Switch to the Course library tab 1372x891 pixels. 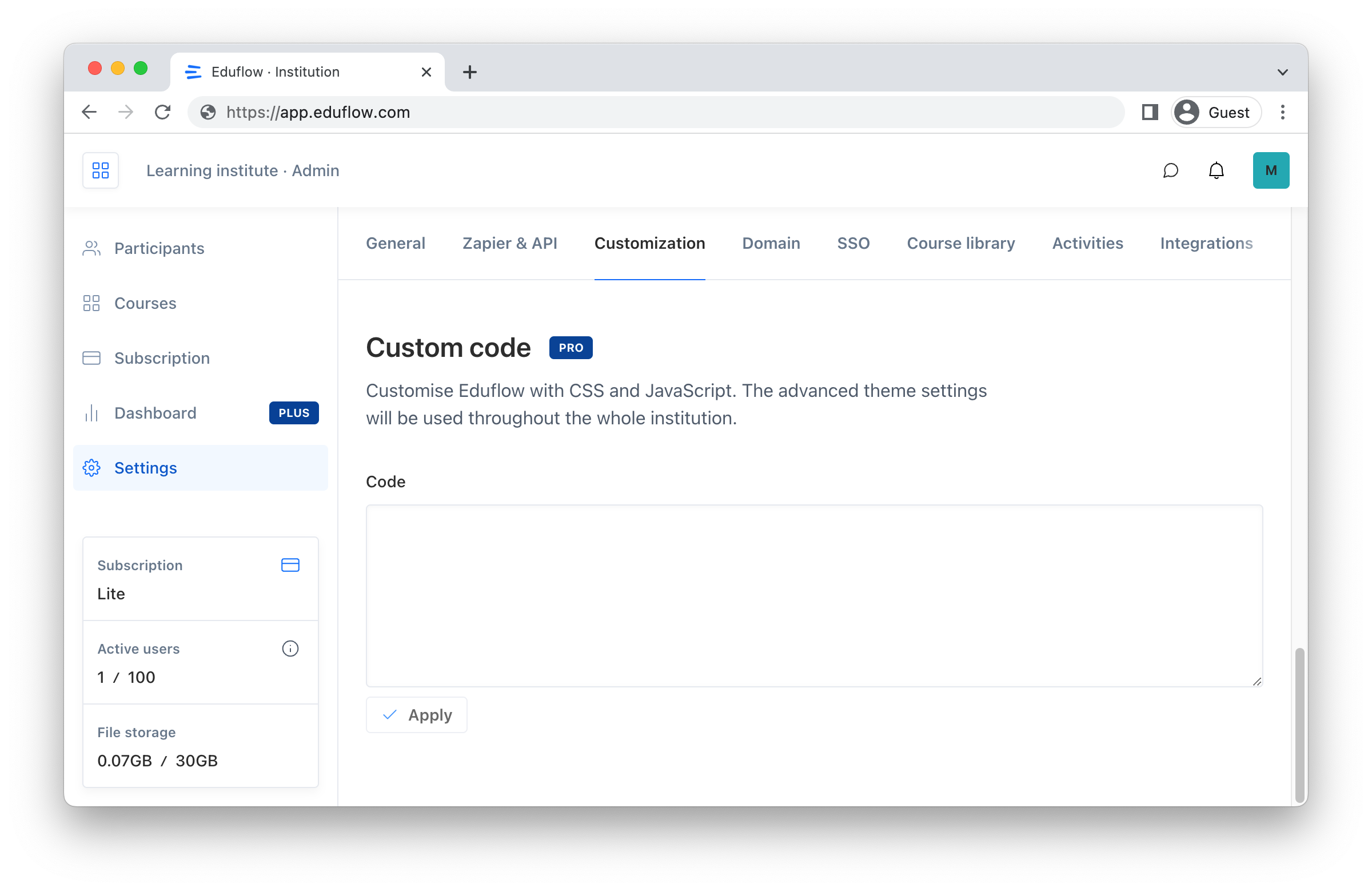pyautogui.click(x=962, y=244)
